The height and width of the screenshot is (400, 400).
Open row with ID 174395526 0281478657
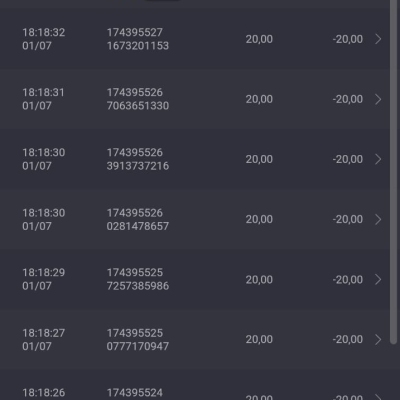click(x=195, y=219)
